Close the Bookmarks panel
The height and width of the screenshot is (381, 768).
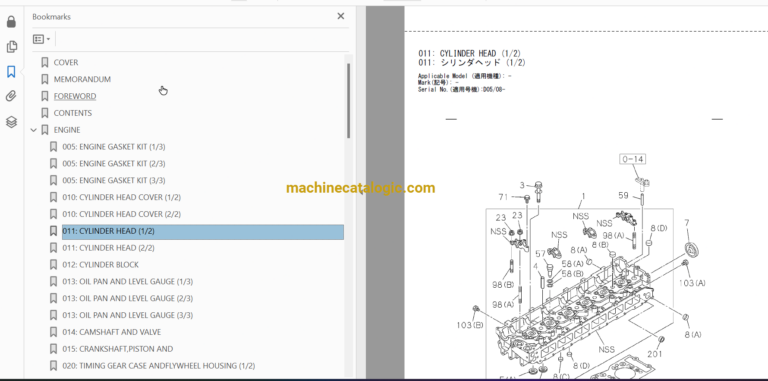pyautogui.click(x=340, y=16)
